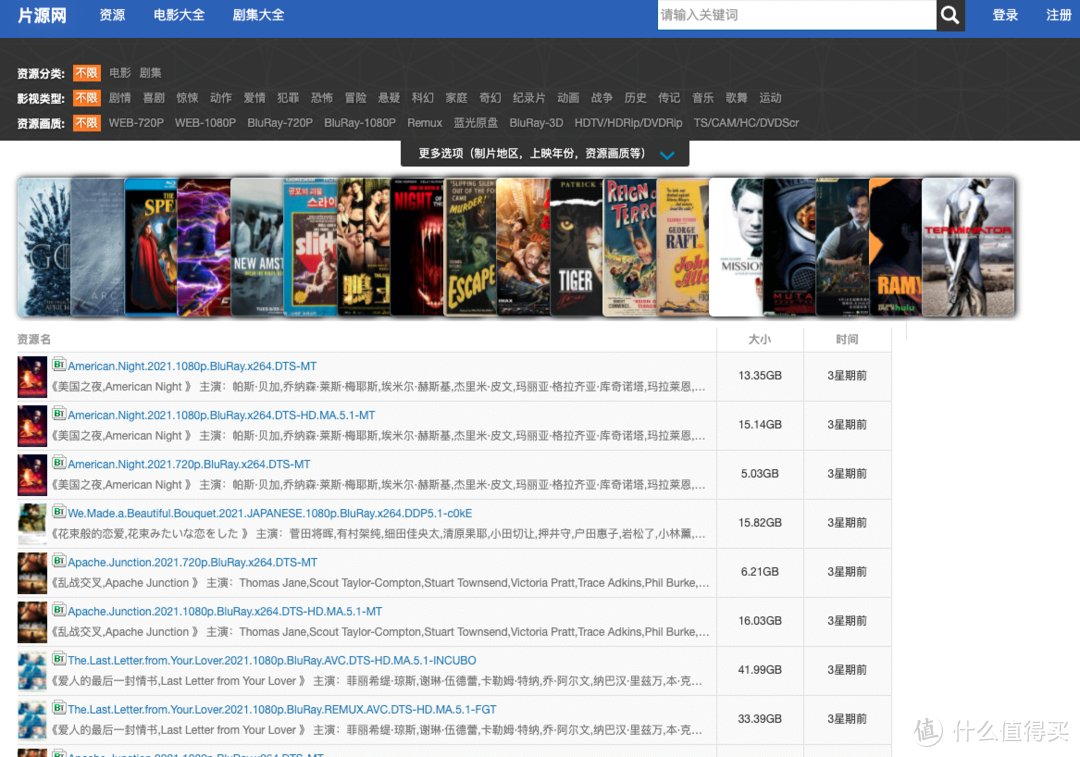Click thumbnail of We.Made.a.Beautiful.Bouquet row
The width and height of the screenshot is (1080, 757).
(x=32, y=524)
